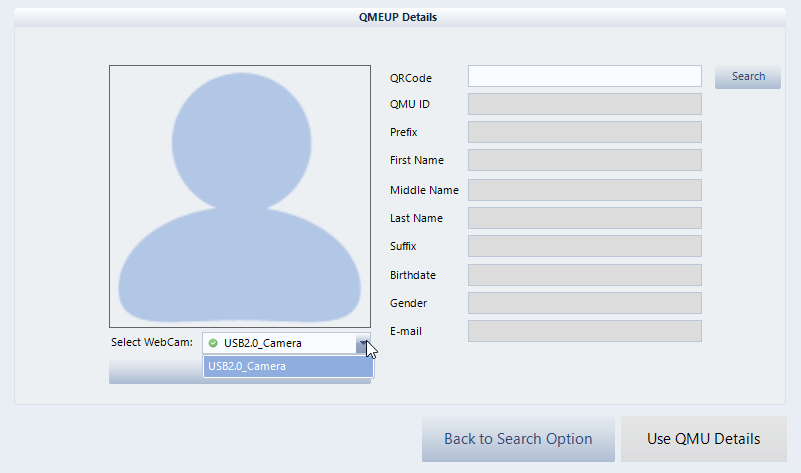
Task: Choose USB2.0_Camera from the open dropdown list
Action: (x=288, y=367)
